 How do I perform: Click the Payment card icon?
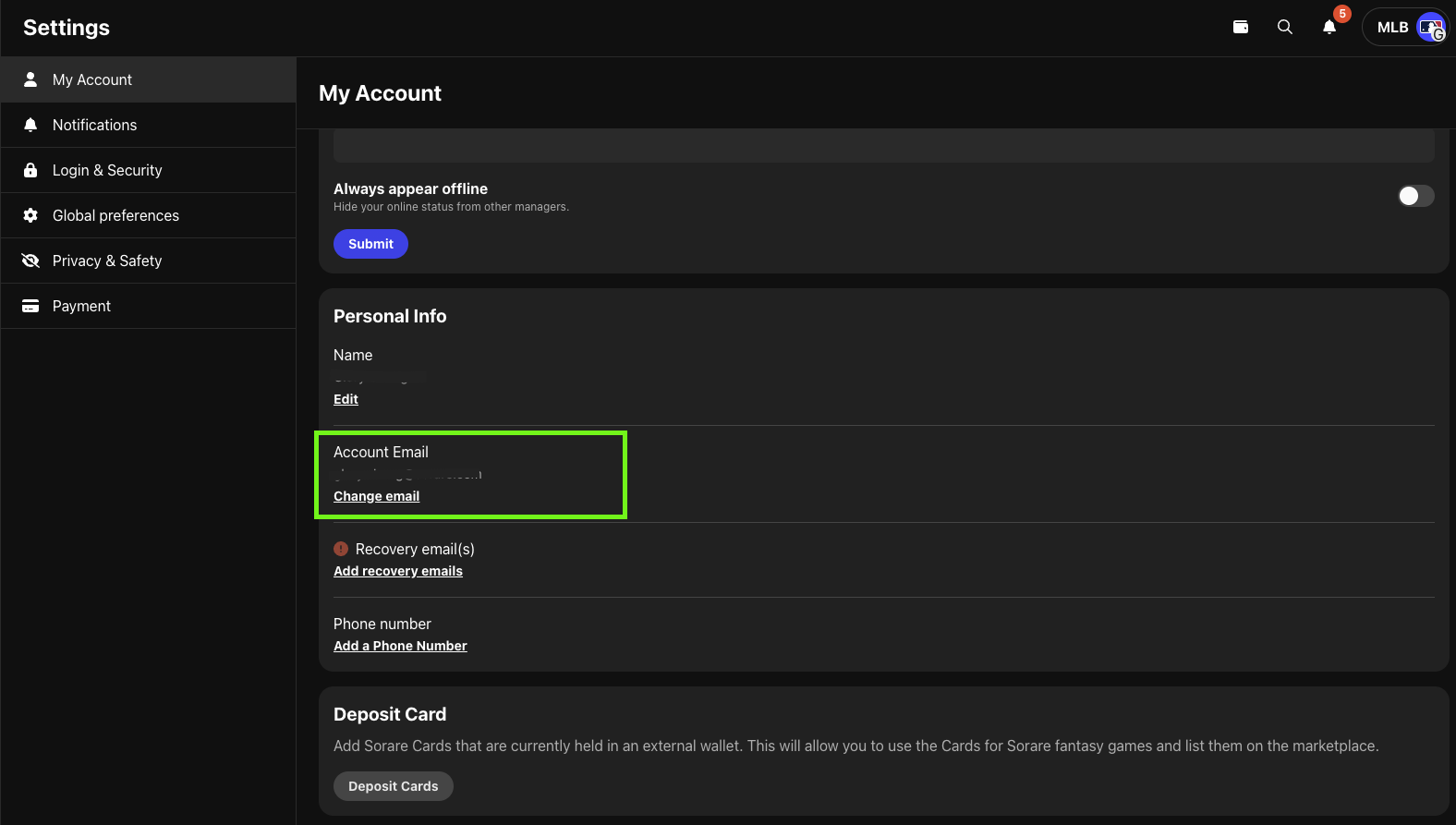tap(30, 306)
